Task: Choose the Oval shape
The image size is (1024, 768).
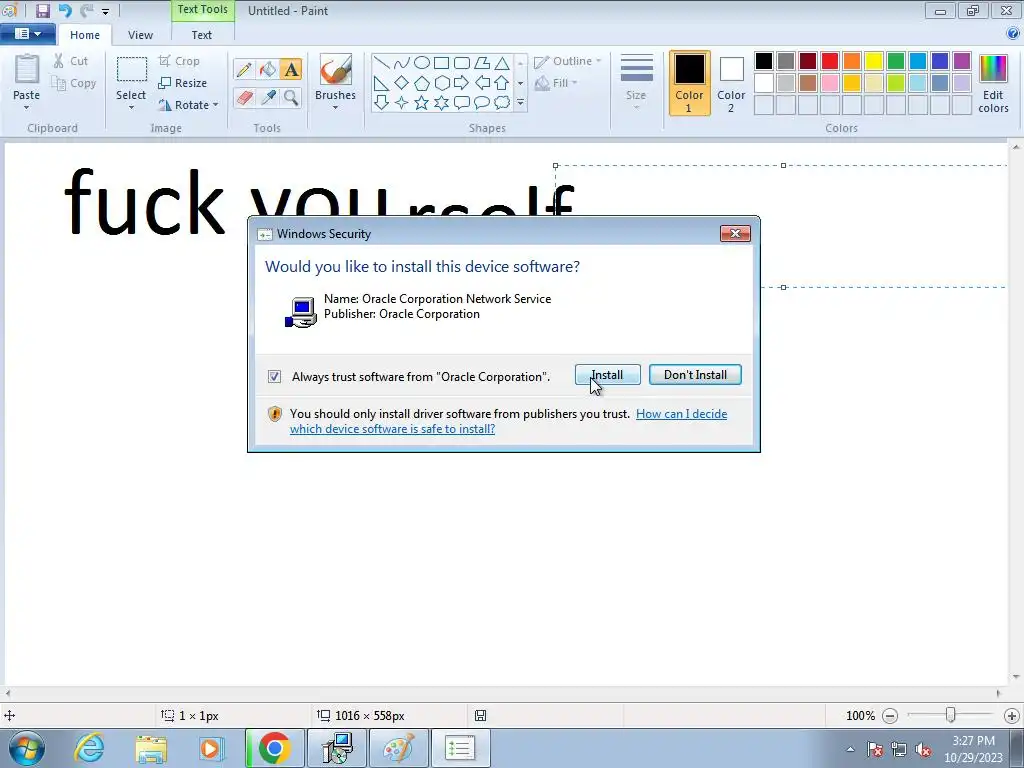Action: pos(422,63)
